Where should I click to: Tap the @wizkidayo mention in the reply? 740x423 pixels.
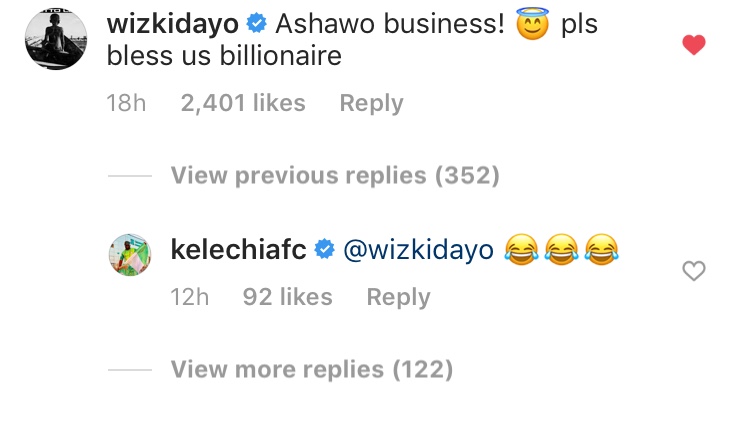(x=410, y=250)
